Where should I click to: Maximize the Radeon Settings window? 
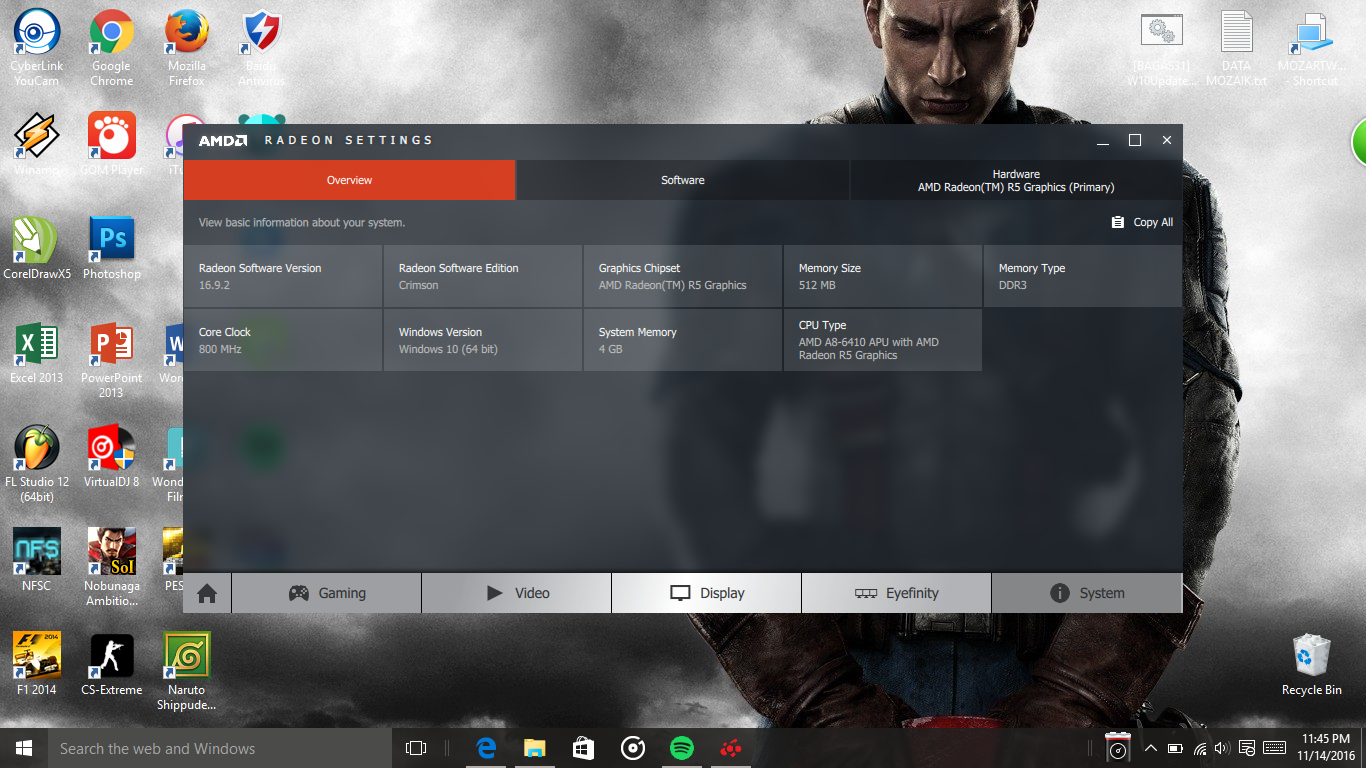click(1135, 141)
